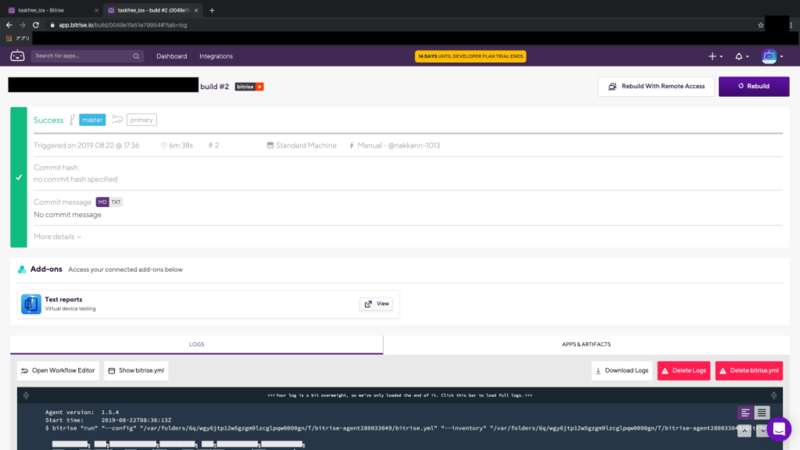Click the 6m 38s duration text
Image resolution: width=800 pixels, height=450 pixels.
tap(181, 145)
